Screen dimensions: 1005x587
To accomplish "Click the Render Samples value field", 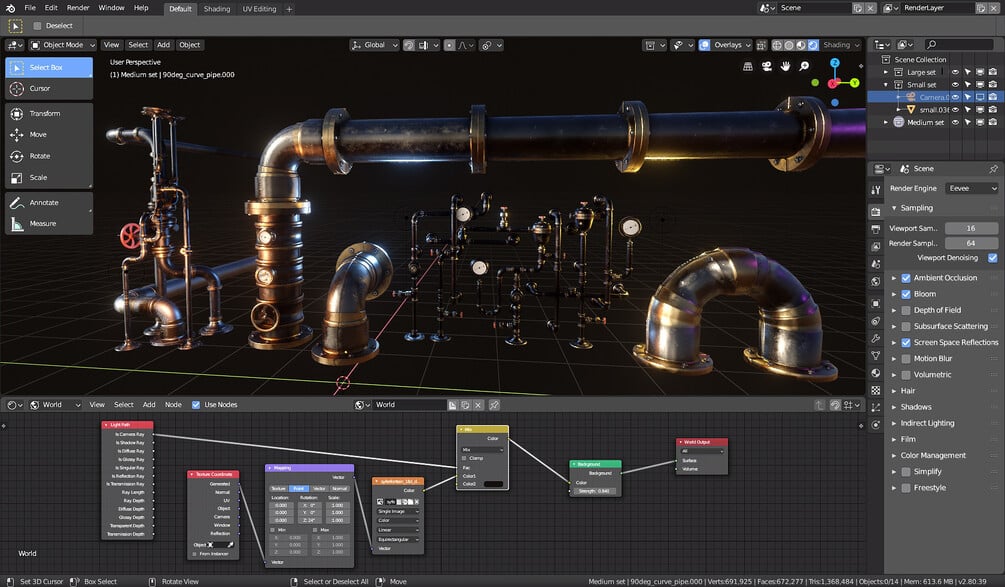I will [971, 244].
